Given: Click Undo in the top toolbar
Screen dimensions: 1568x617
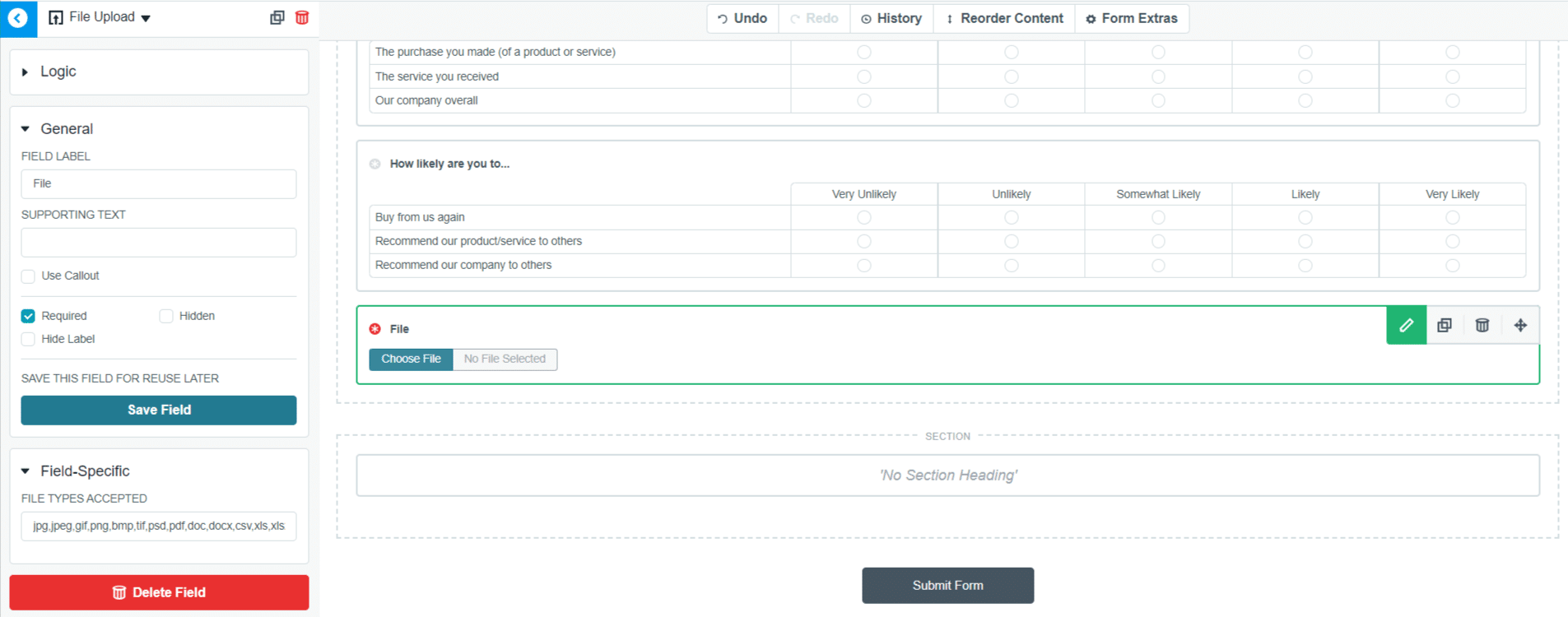Looking at the screenshot, I should click(x=742, y=18).
